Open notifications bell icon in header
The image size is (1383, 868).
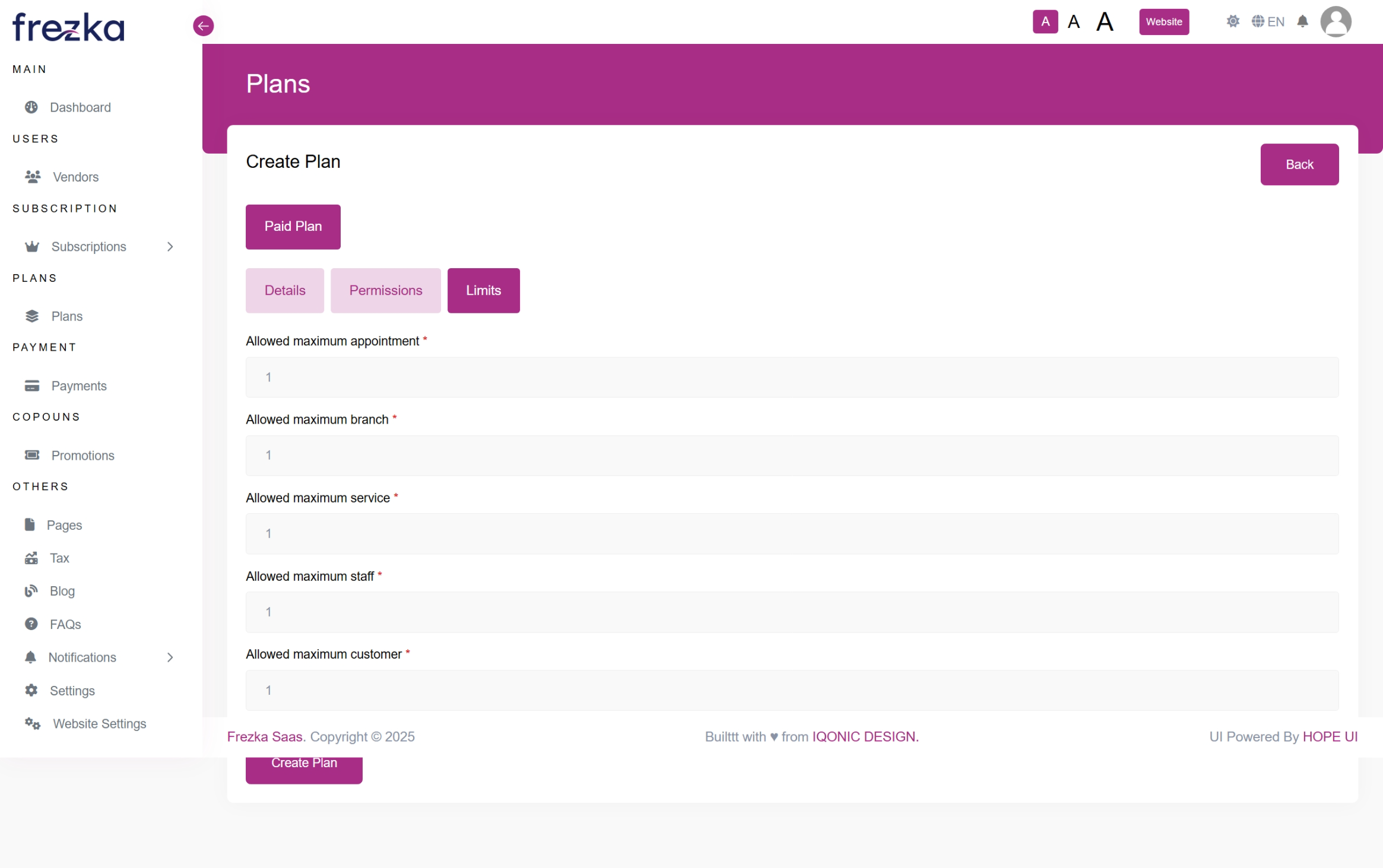pos(1302,22)
